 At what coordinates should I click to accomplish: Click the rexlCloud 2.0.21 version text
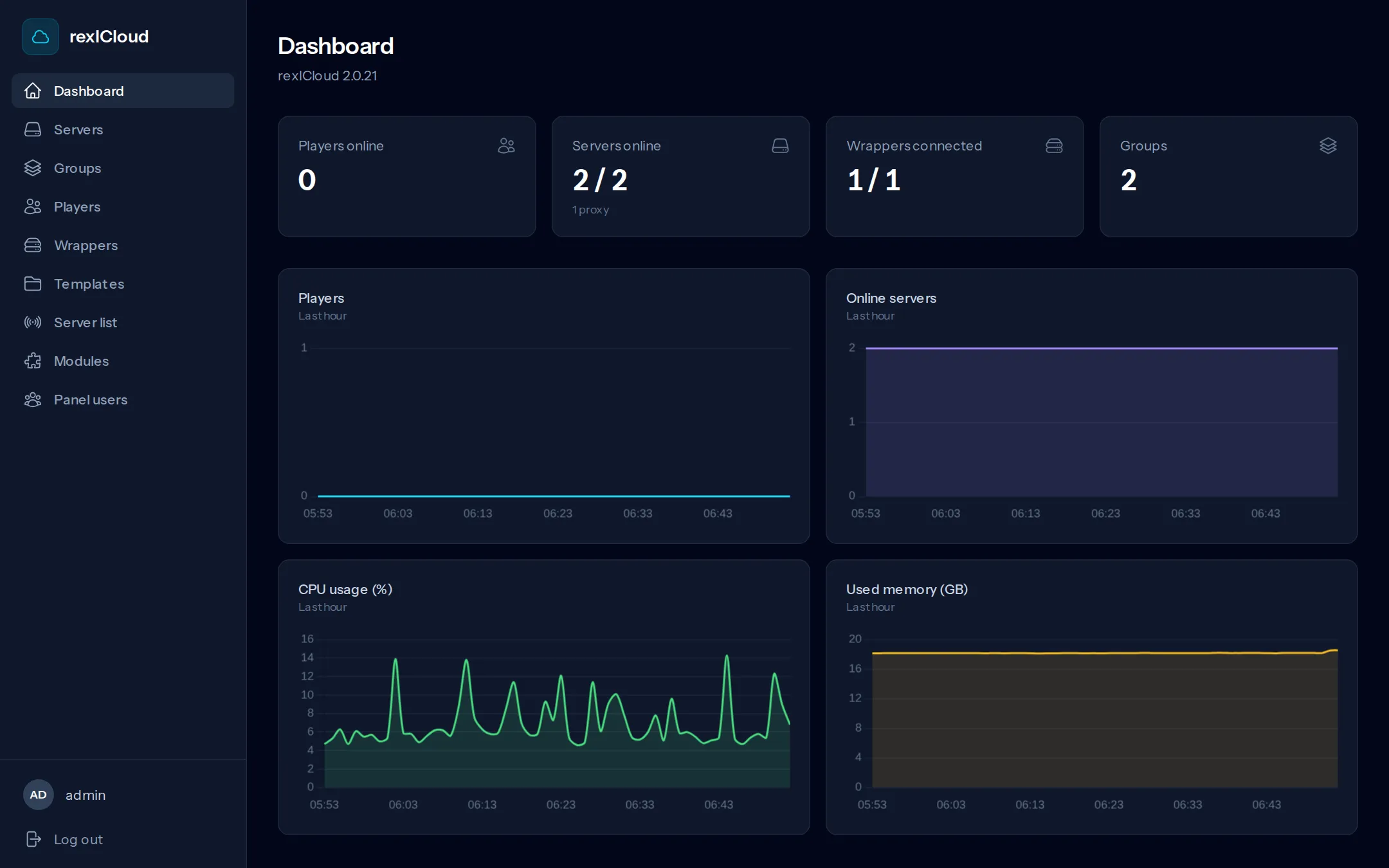[x=327, y=76]
